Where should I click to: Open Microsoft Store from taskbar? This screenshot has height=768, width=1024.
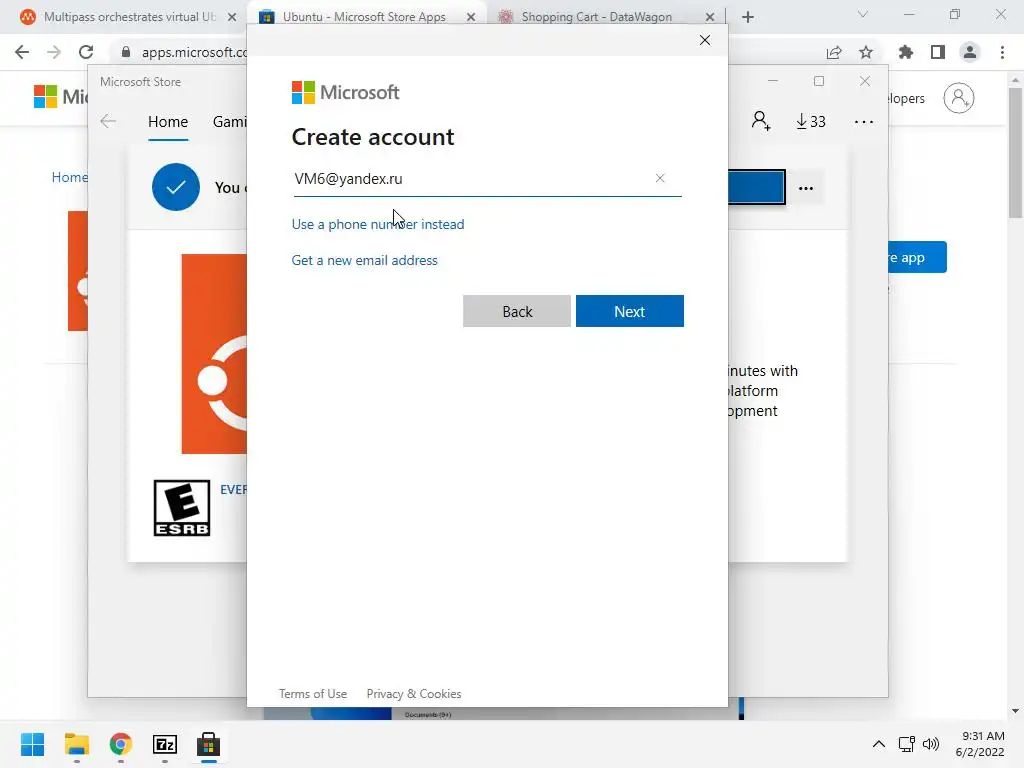208,744
